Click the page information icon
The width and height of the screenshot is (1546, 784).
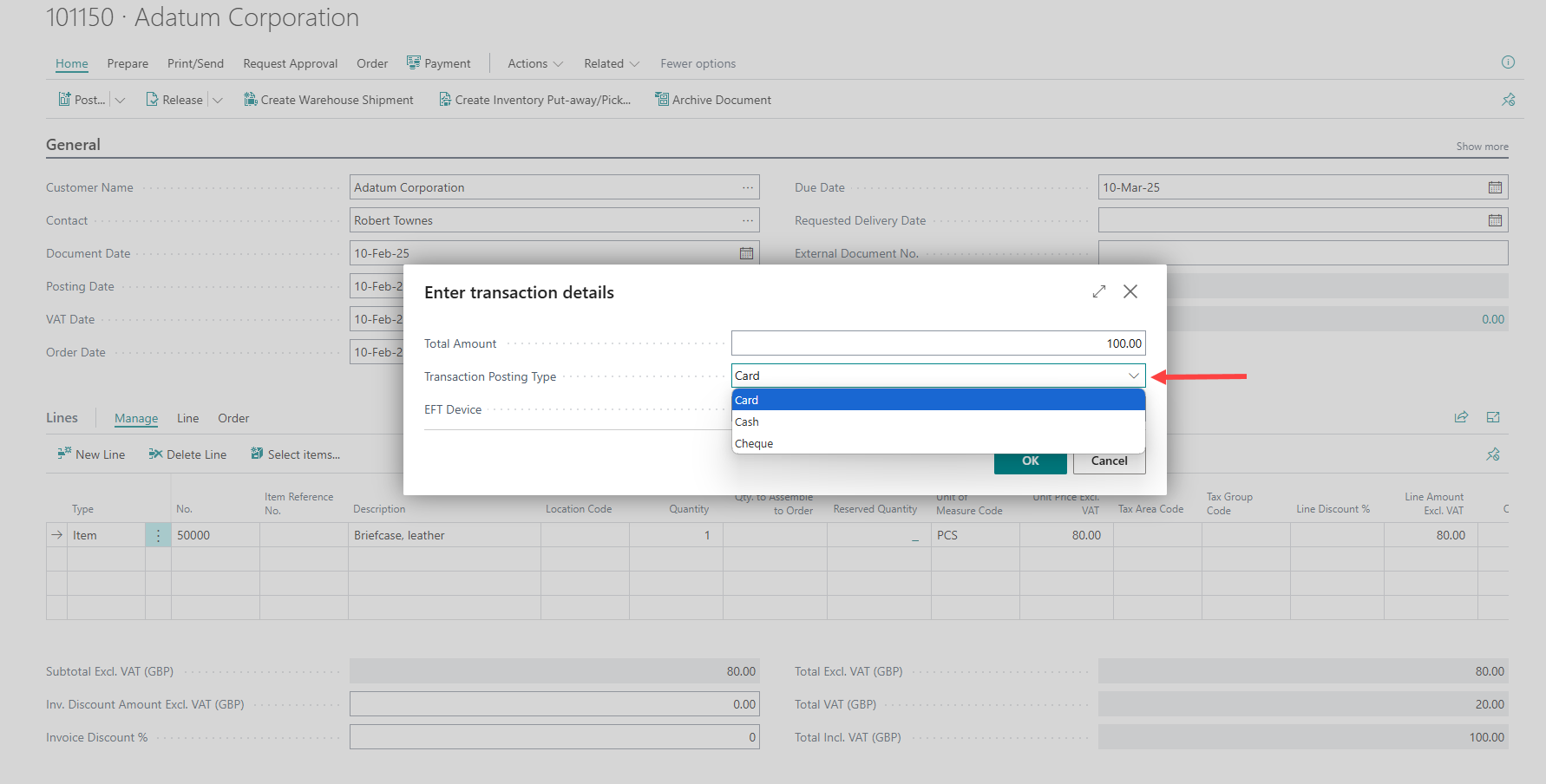1508,62
